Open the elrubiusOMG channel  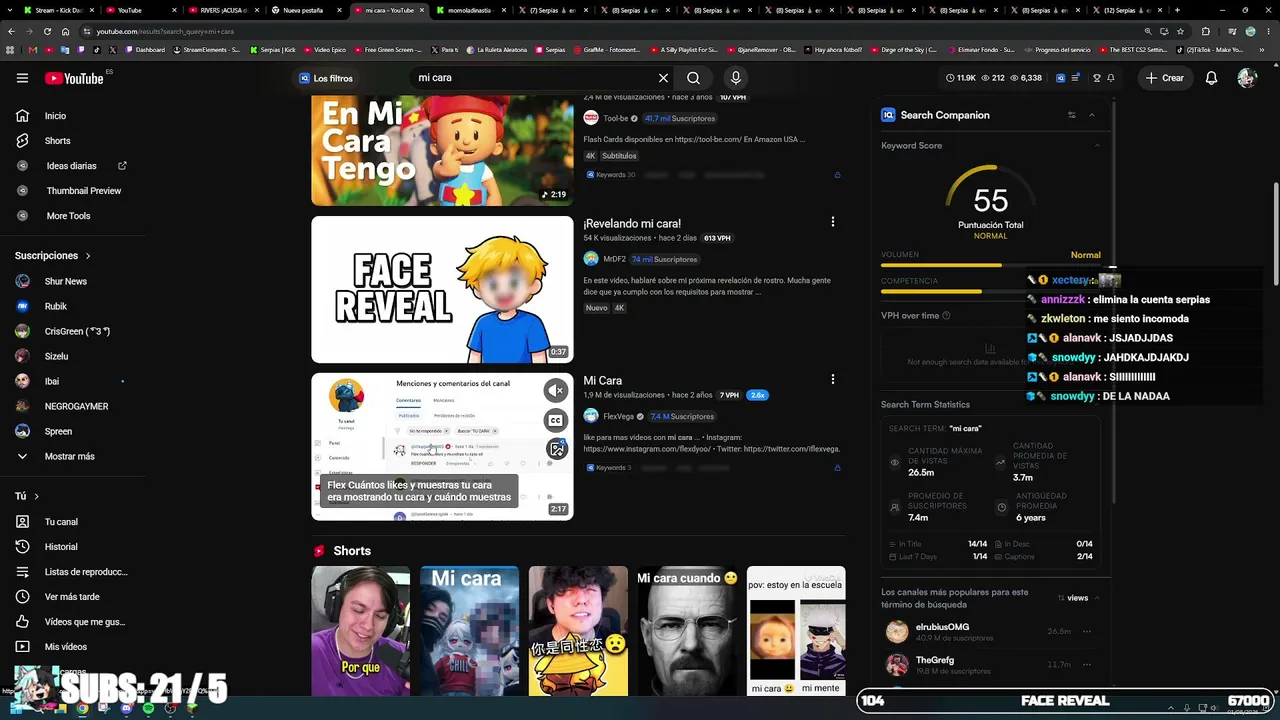click(x=942, y=627)
